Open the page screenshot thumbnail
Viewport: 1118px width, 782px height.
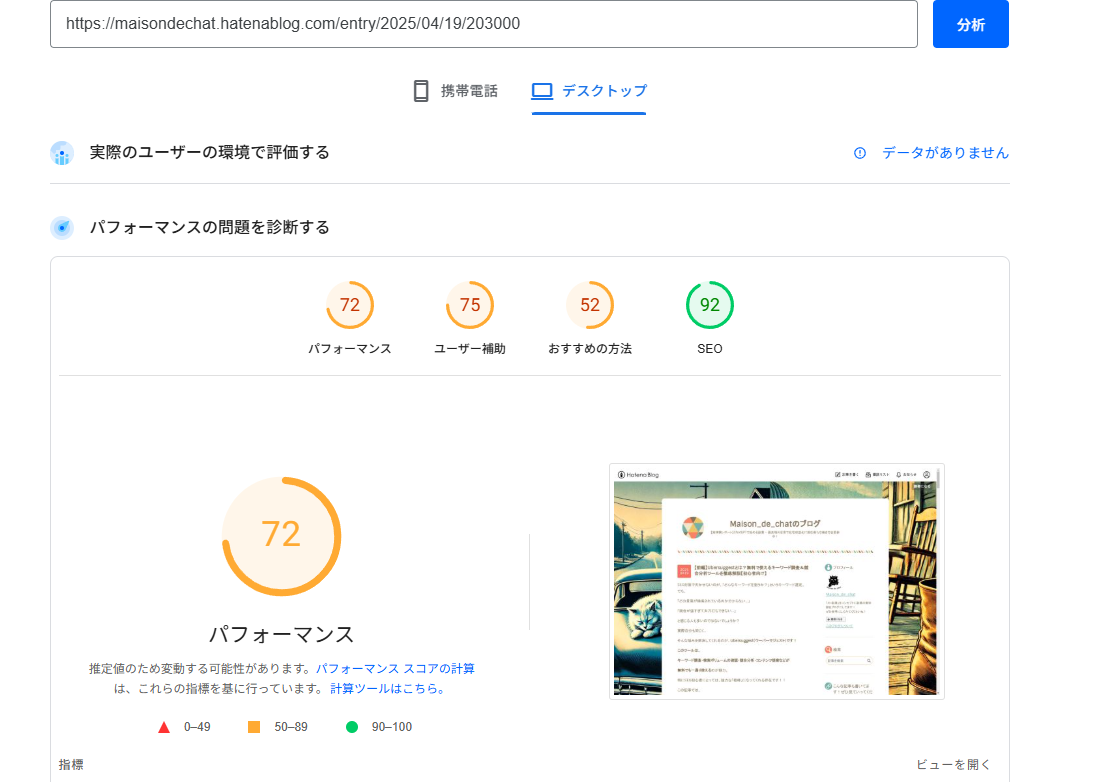(776, 581)
